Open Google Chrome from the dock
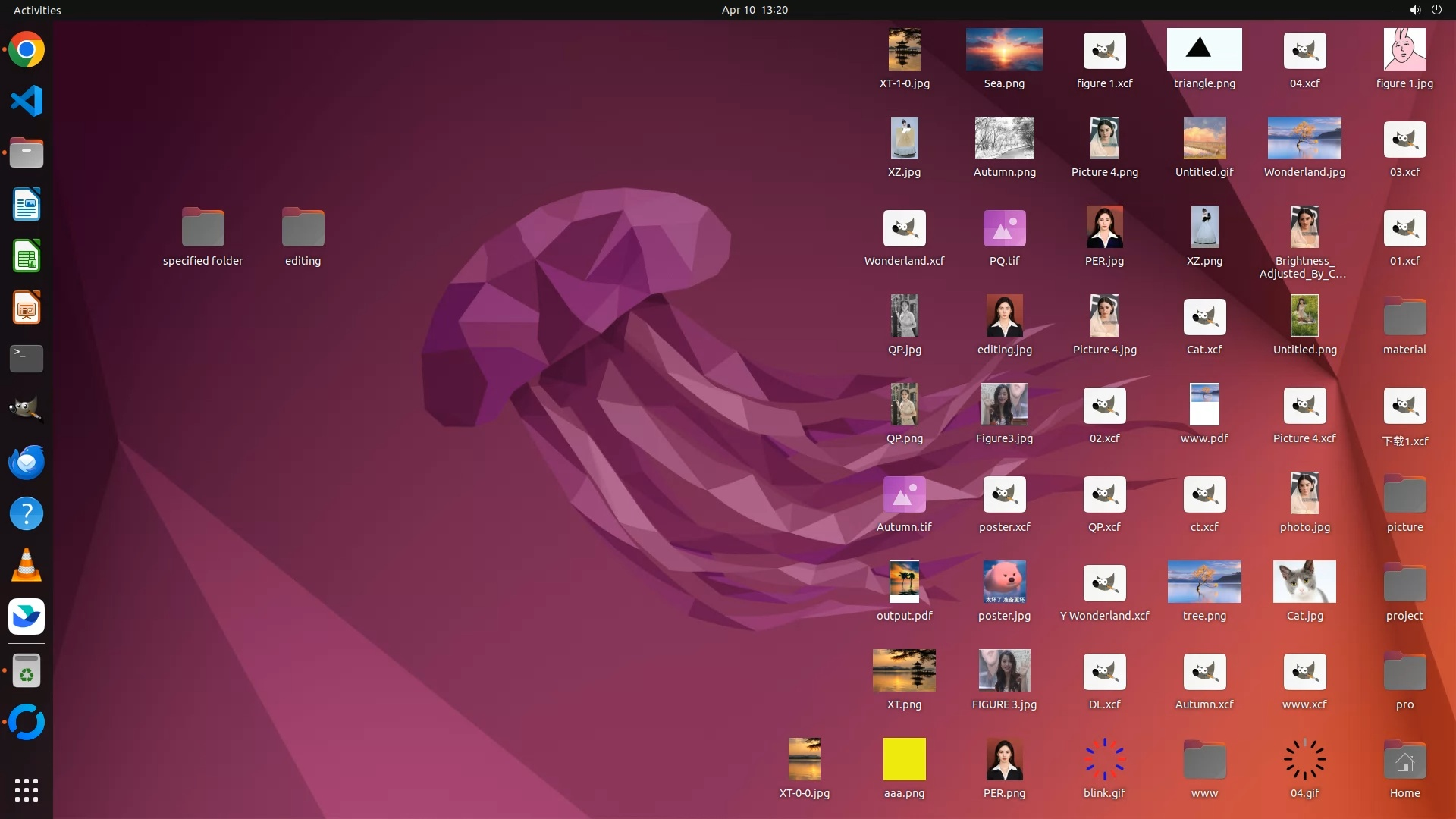1456x819 pixels. pyautogui.click(x=27, y=50)
